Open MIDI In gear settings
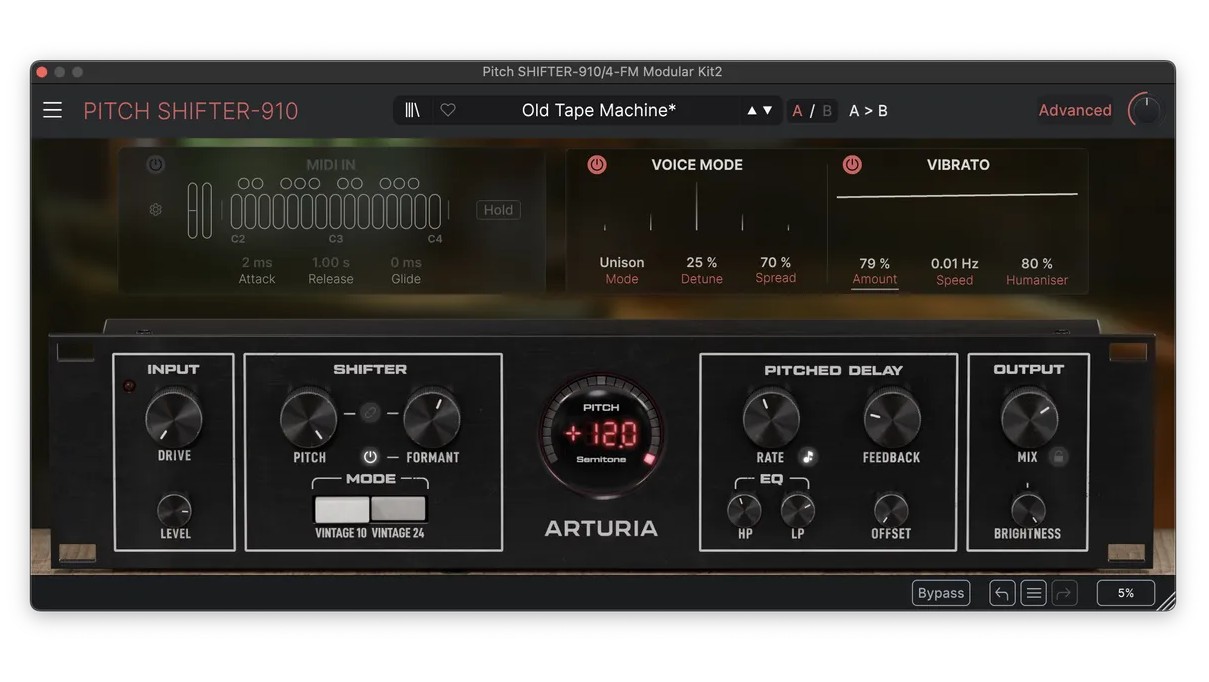The image size is (1209, 682). coord(155,210)
